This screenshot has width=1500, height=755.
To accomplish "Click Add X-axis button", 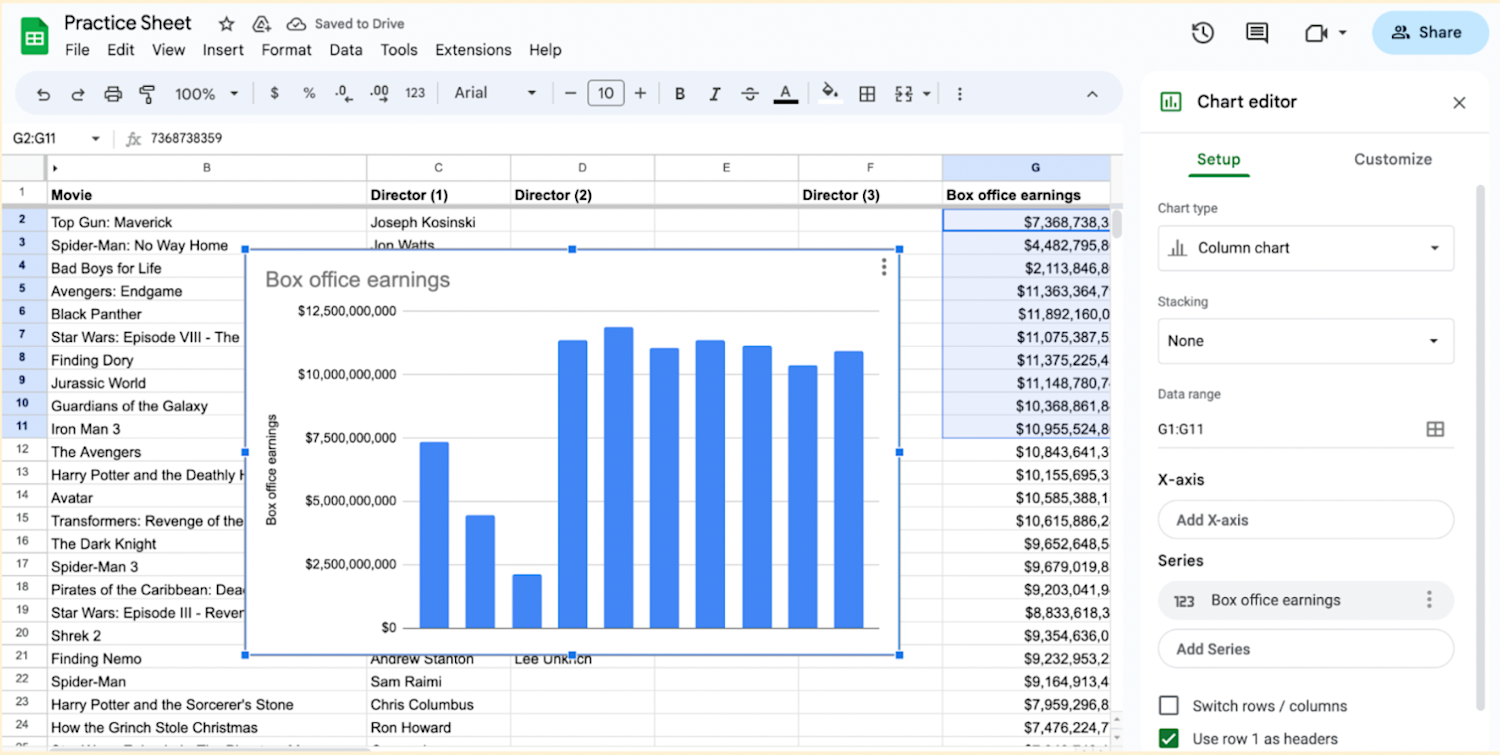I will pyautogui.click(x=1306, y=520).
